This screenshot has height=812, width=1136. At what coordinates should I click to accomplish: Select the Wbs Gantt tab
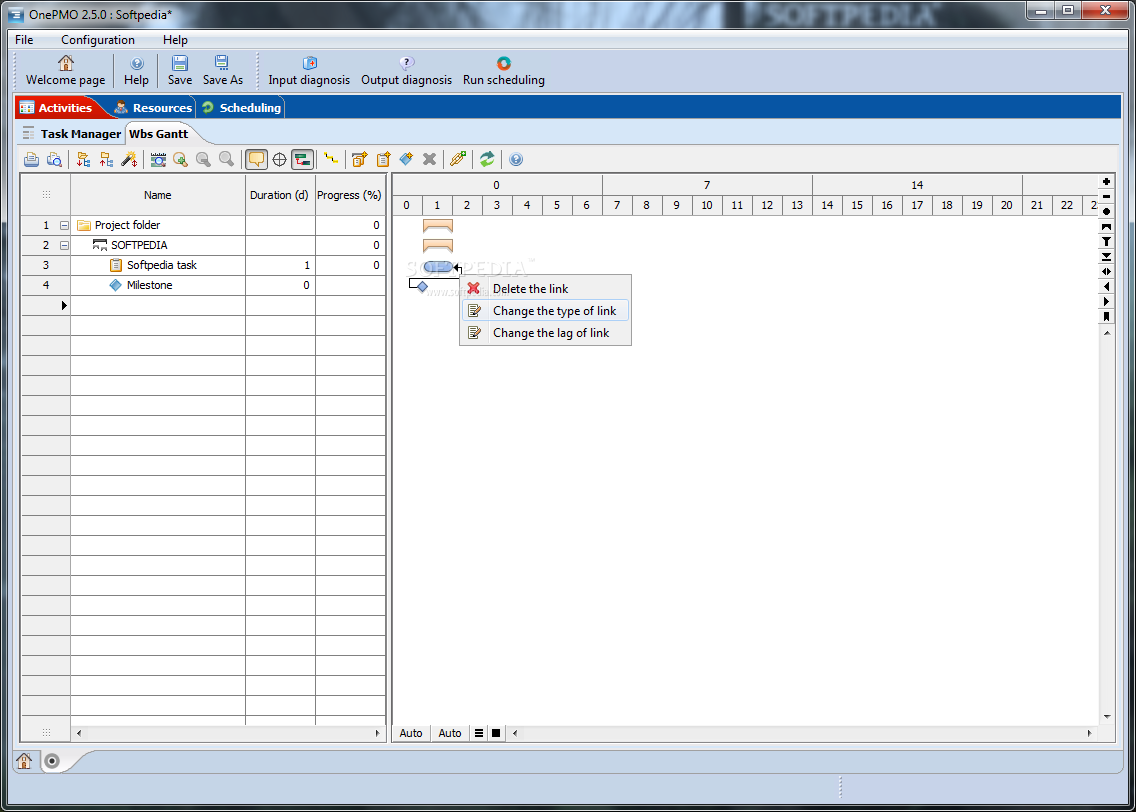[159, 134]
